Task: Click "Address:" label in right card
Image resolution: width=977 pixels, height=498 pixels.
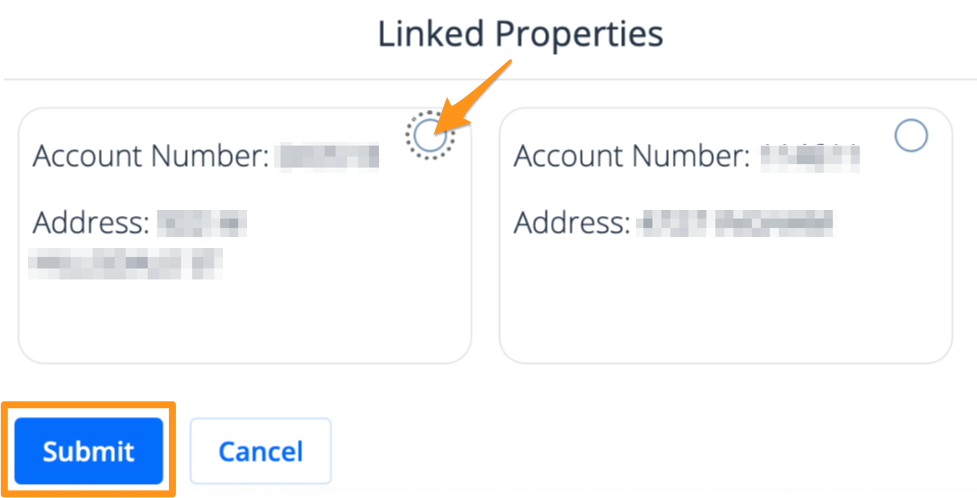Action: click(x=571, y=222)
